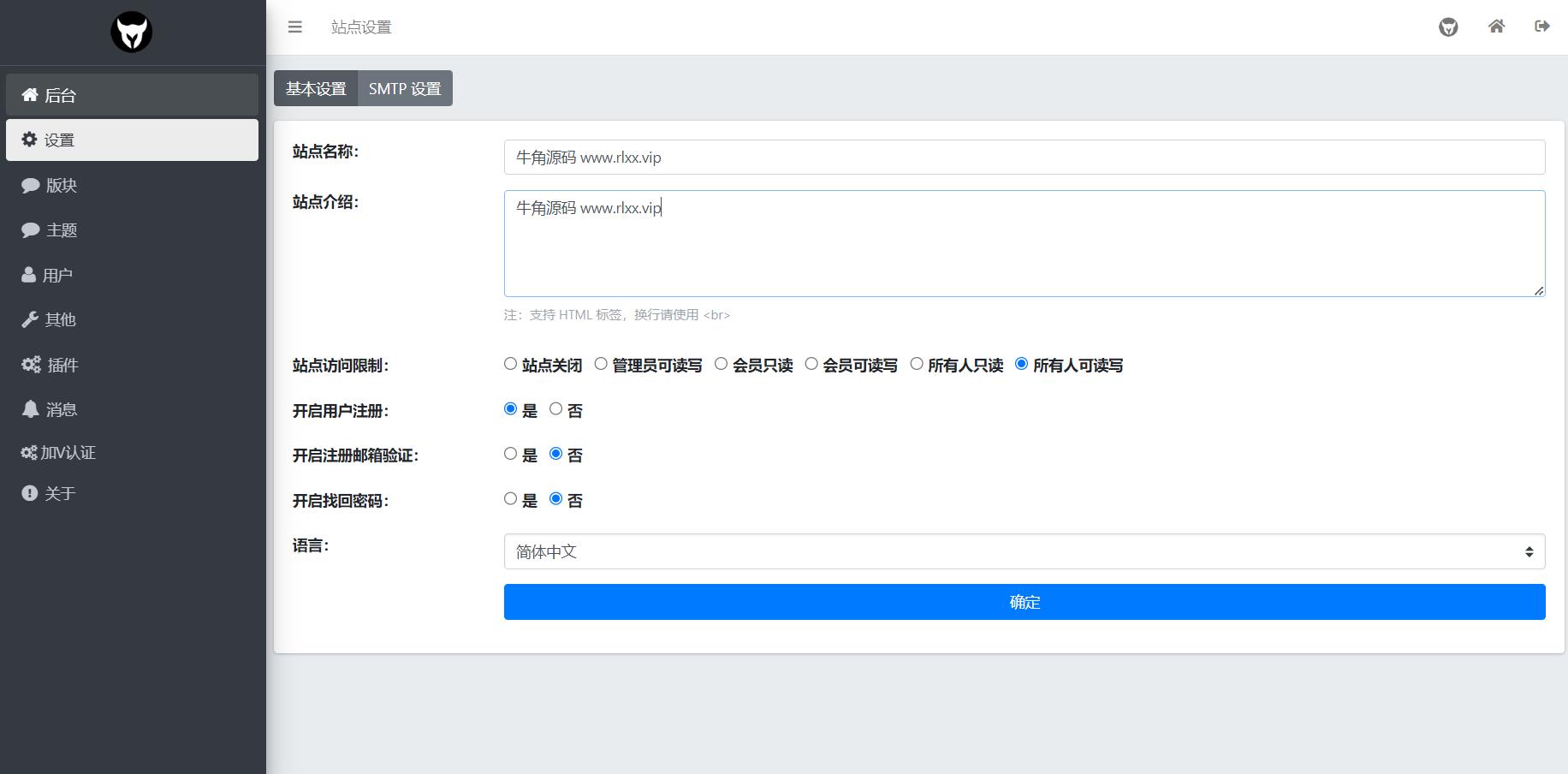Click the home icon in the top bar
Screen dimensions: 1568x774
click(1496, 27)
